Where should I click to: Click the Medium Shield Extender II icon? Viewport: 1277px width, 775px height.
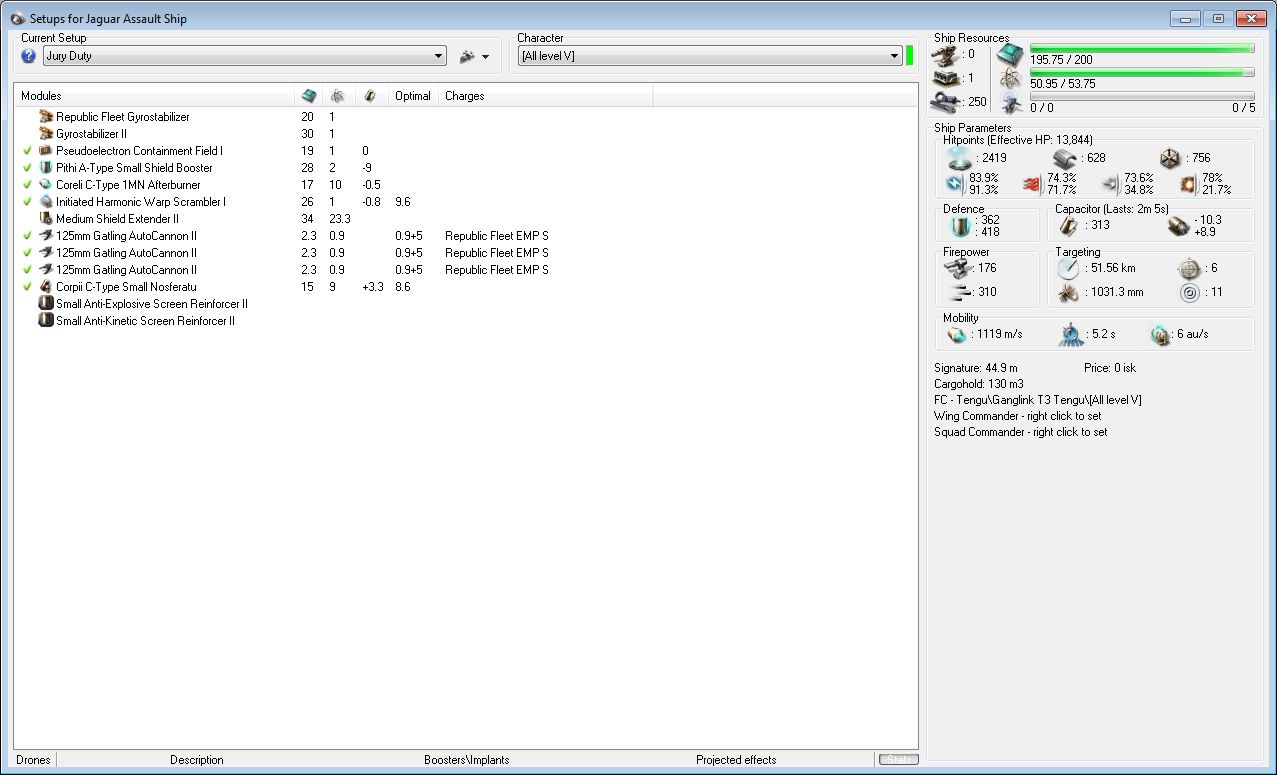pos(45,219)
